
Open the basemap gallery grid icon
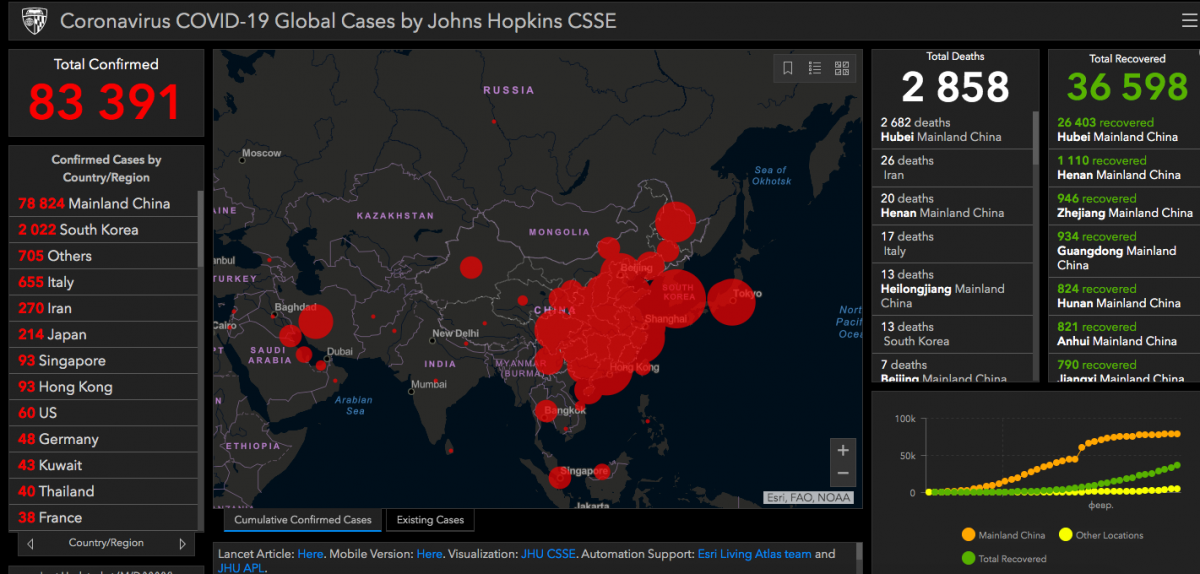(x=841, y=68)
